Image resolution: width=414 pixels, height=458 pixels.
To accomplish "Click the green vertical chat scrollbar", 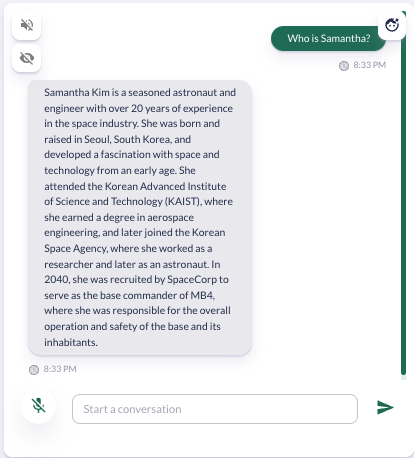I will (x=403, y=193).
